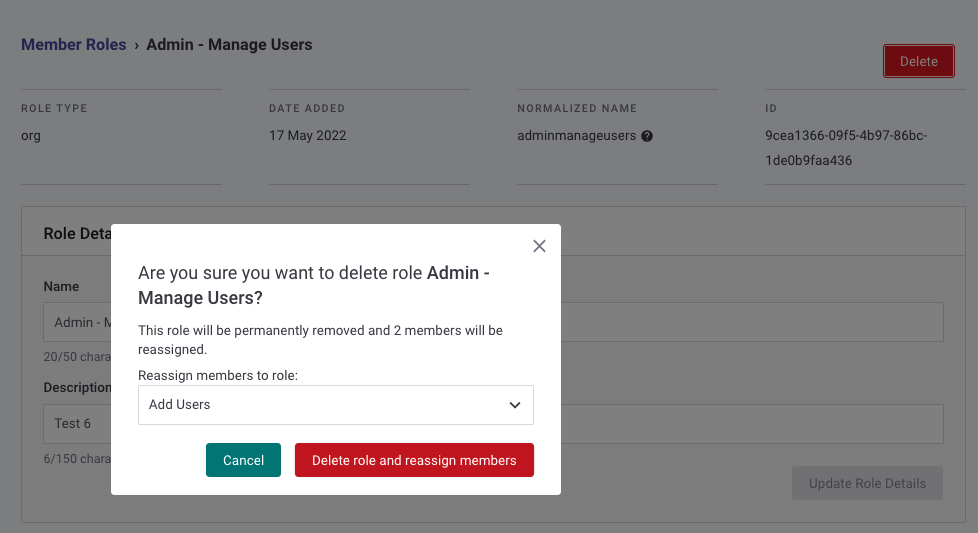Screen dimensions: 978x533
Task: Click the red Delete button at top
Action: coord(918,61)
